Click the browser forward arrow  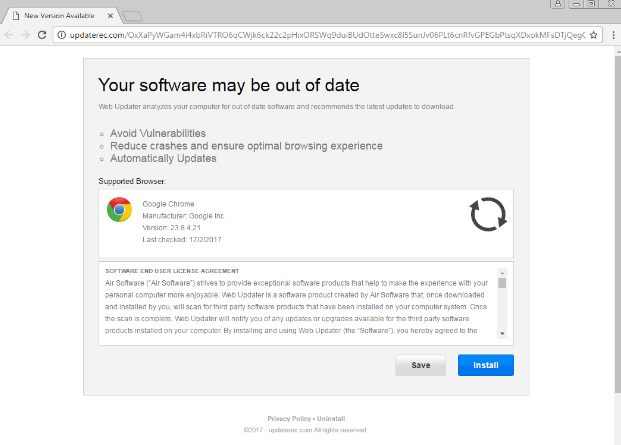pyautogui.click(x=25, y=35)
